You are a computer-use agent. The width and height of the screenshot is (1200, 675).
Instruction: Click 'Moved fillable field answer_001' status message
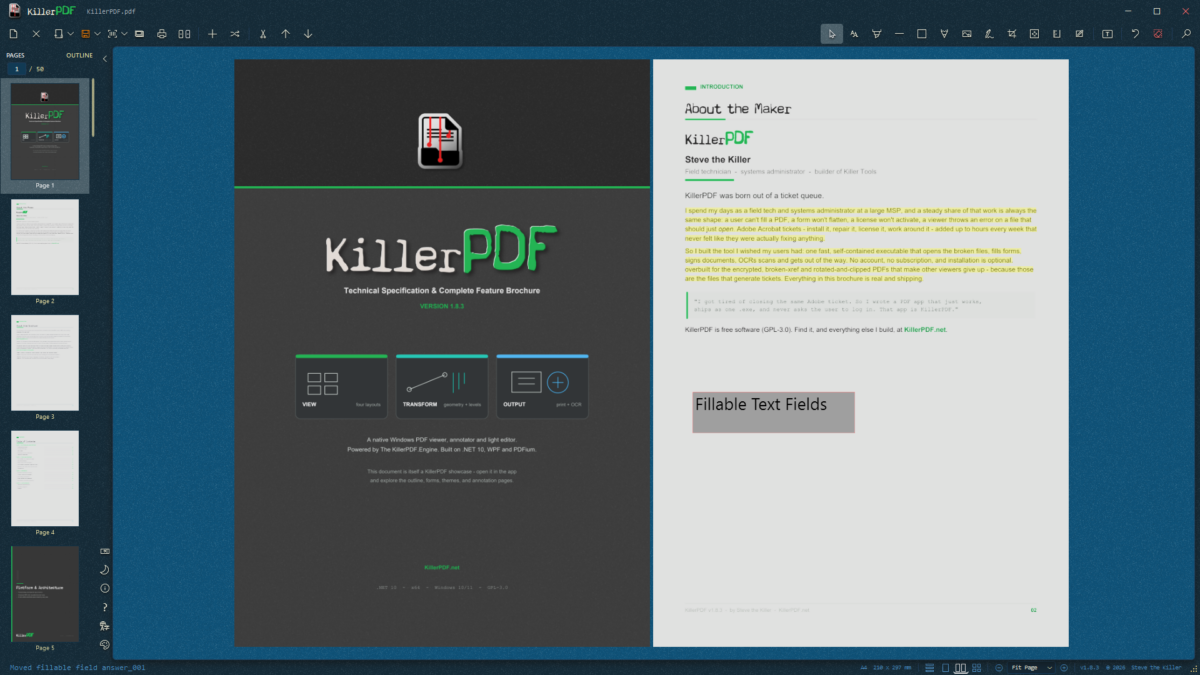[x=78, y=667]
